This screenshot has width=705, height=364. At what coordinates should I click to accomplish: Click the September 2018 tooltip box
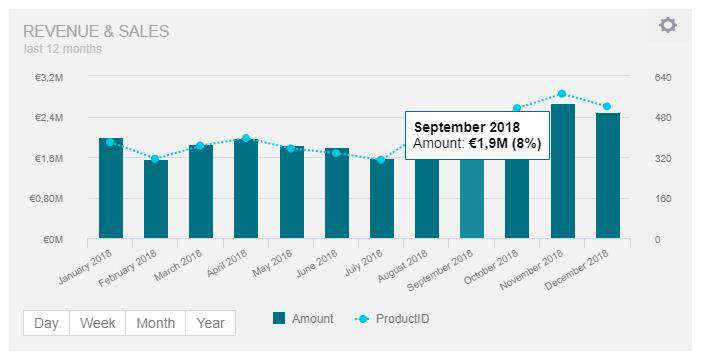pos(477,135)
